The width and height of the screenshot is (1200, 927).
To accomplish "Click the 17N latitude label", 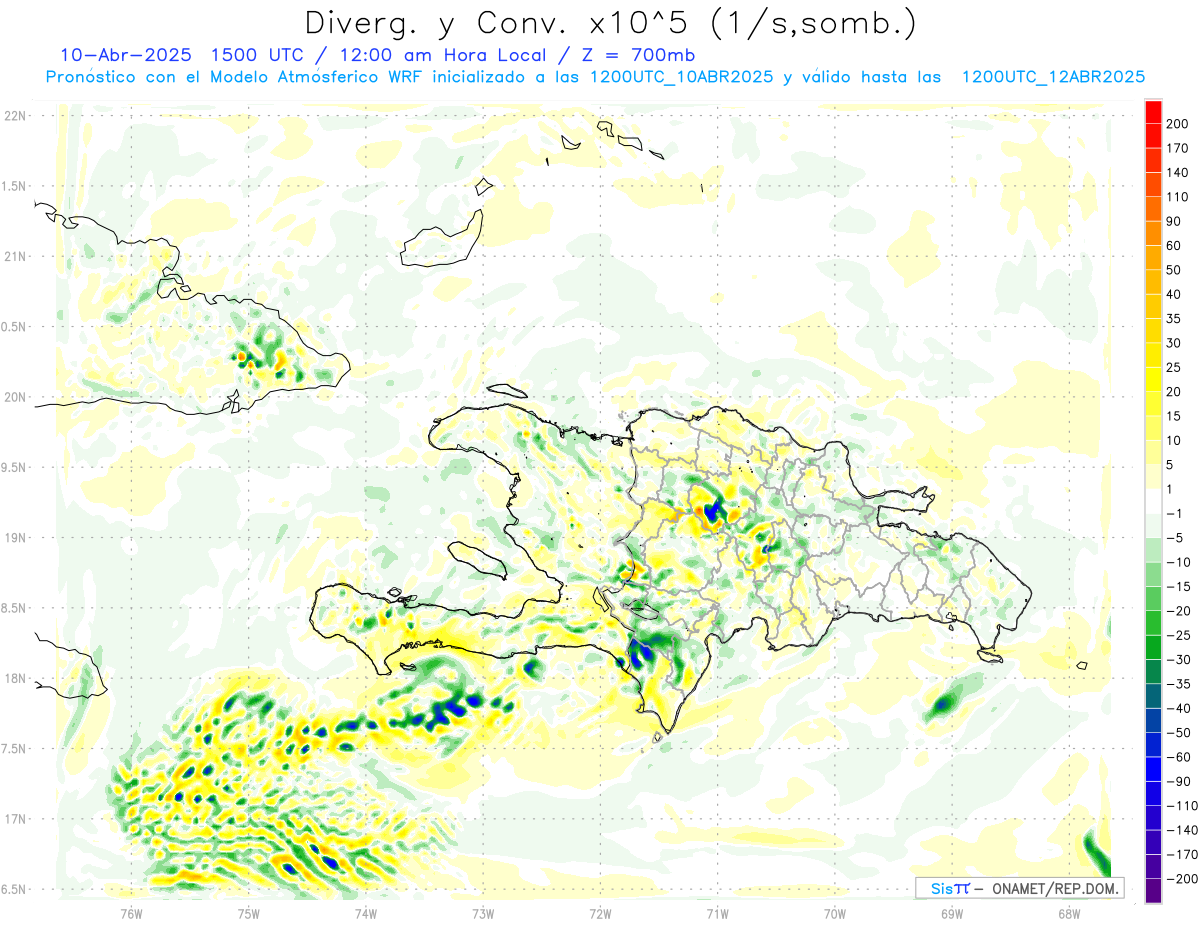I will click(x=14, y=819).
